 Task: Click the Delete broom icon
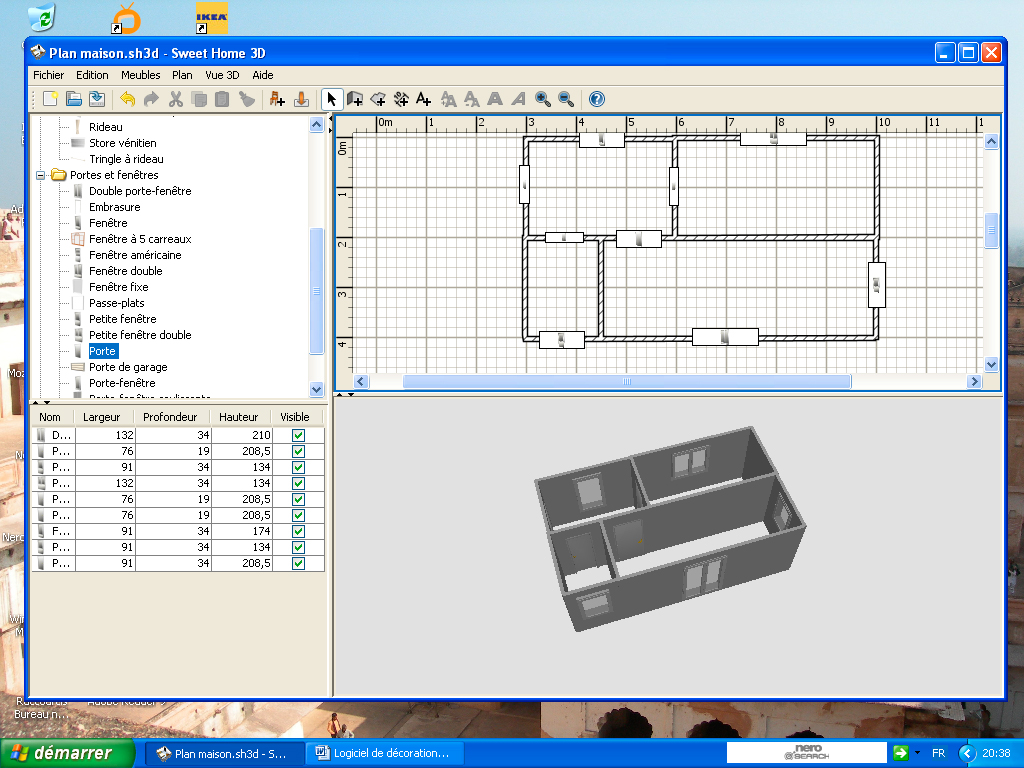[246, 99]
